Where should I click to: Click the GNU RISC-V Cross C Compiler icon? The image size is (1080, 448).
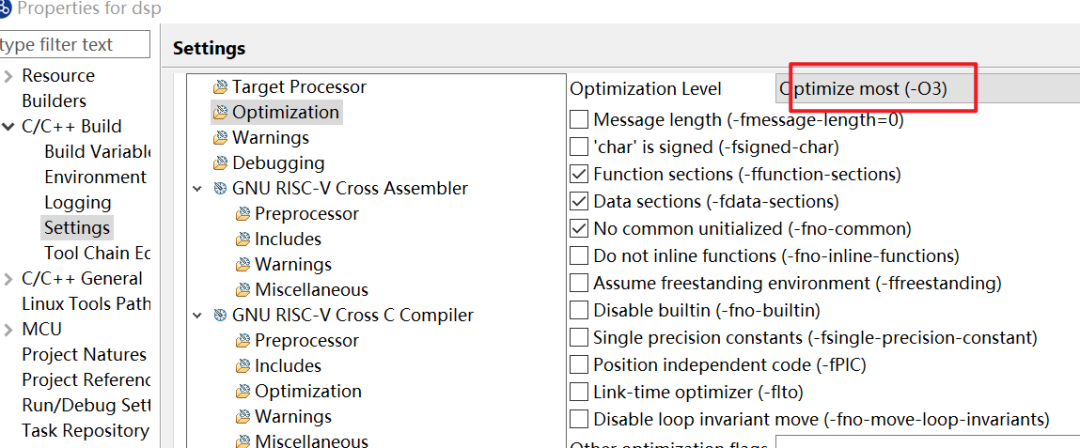click(220, 316)
